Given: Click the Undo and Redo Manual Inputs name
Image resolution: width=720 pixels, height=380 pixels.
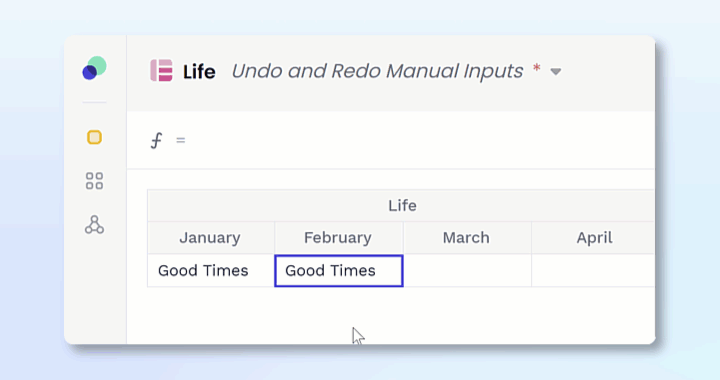Looking at the screenshot, I should coord(377,71).
